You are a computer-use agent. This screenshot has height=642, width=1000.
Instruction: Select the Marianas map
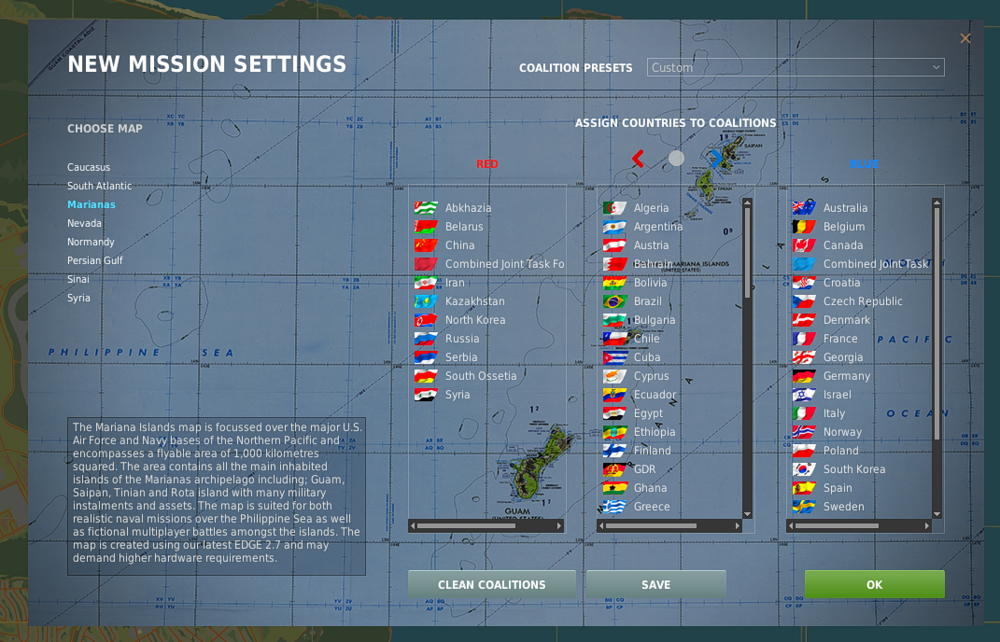(x=91, y=204)
